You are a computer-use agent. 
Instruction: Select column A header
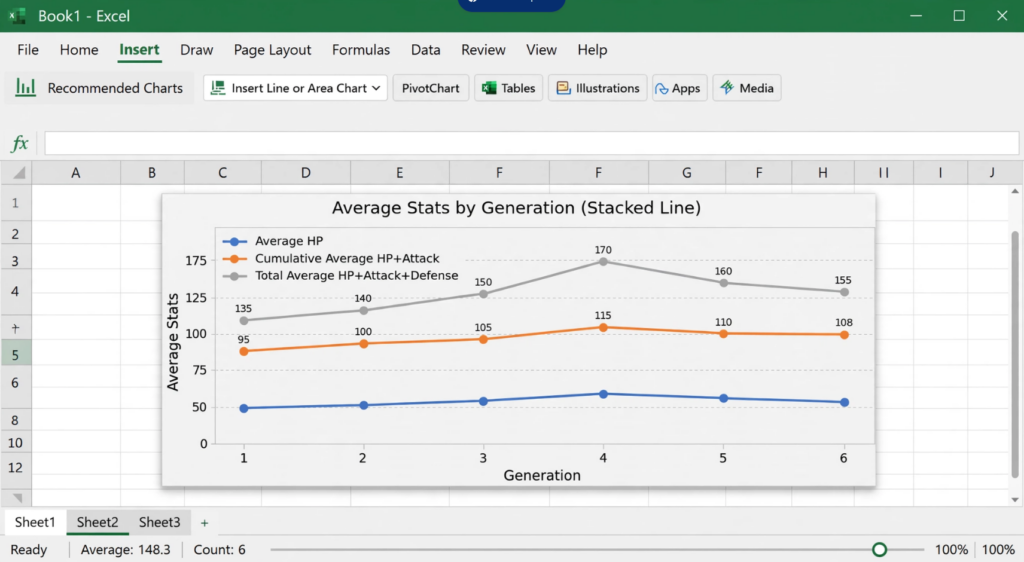(x=76, y=173)
